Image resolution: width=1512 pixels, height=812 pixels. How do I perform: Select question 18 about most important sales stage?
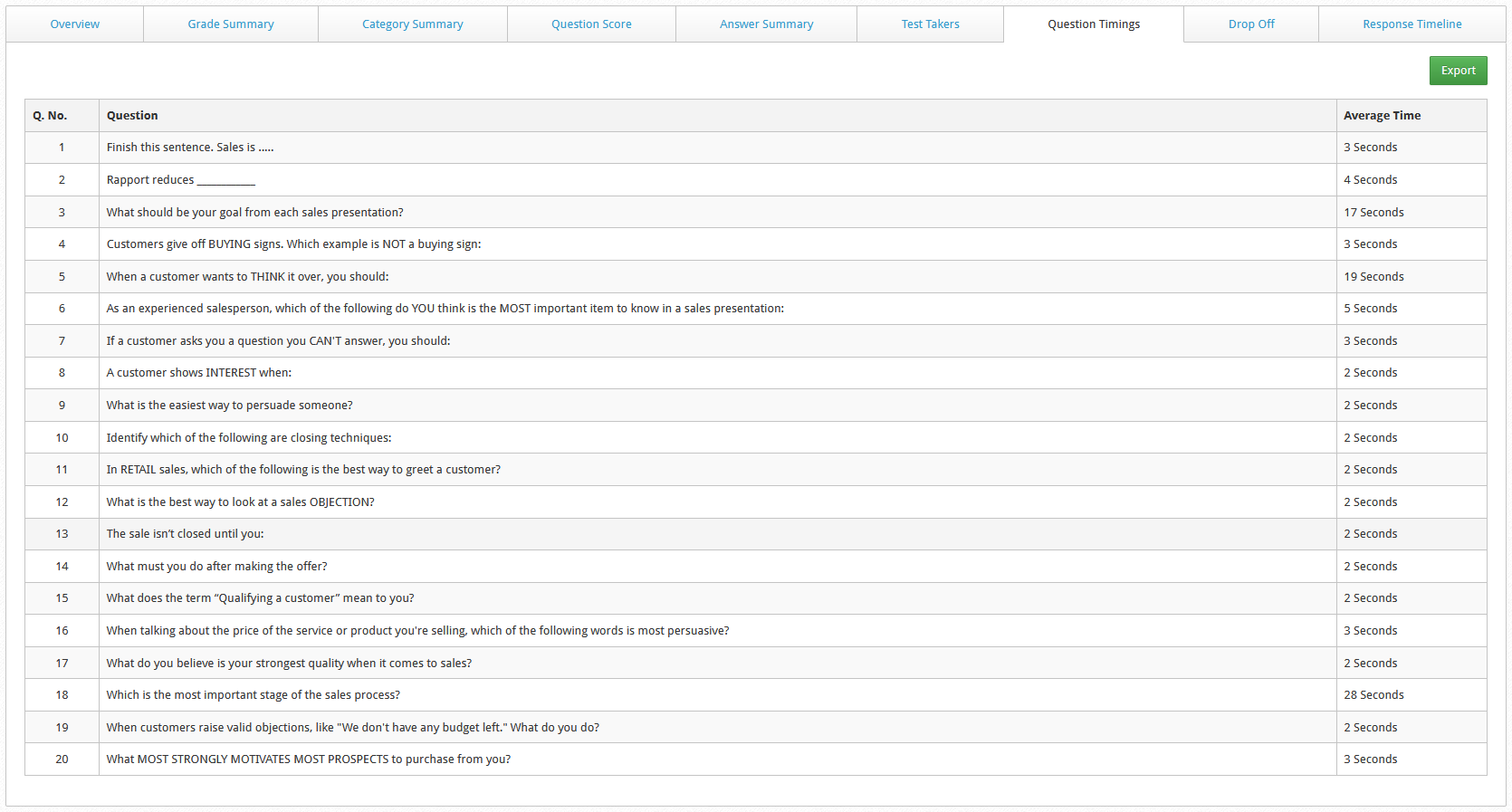tap(253, 695)
